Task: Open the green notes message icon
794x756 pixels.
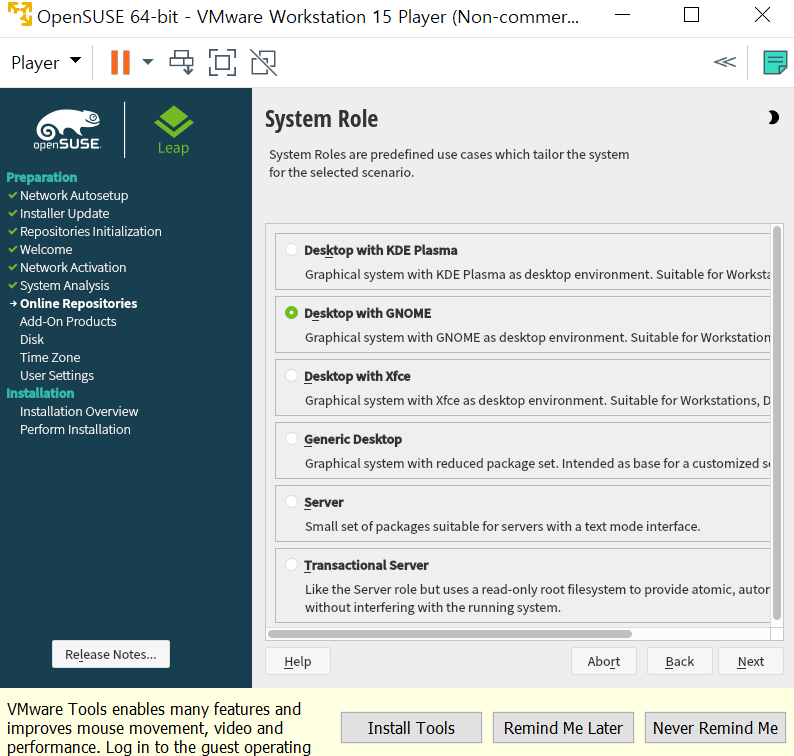Action: pyautogui.click(x=775, y=62)
